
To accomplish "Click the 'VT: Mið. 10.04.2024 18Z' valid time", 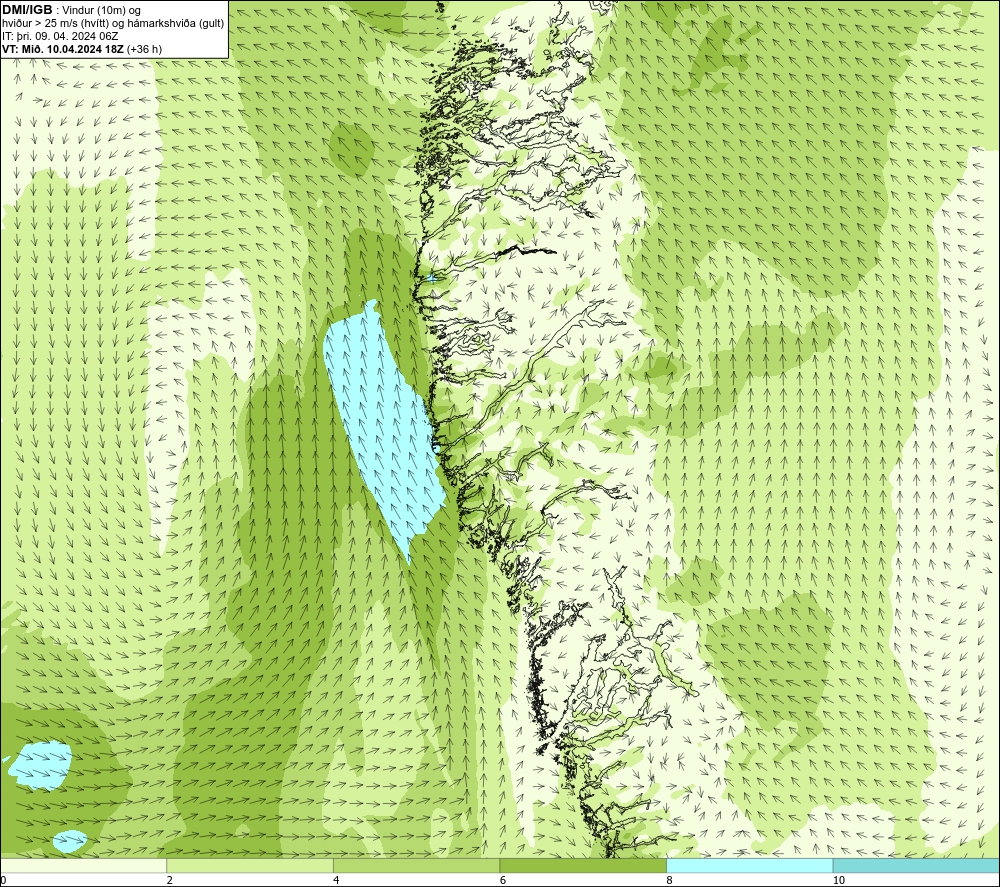I will pyautogui.click(x=63, y=49).
